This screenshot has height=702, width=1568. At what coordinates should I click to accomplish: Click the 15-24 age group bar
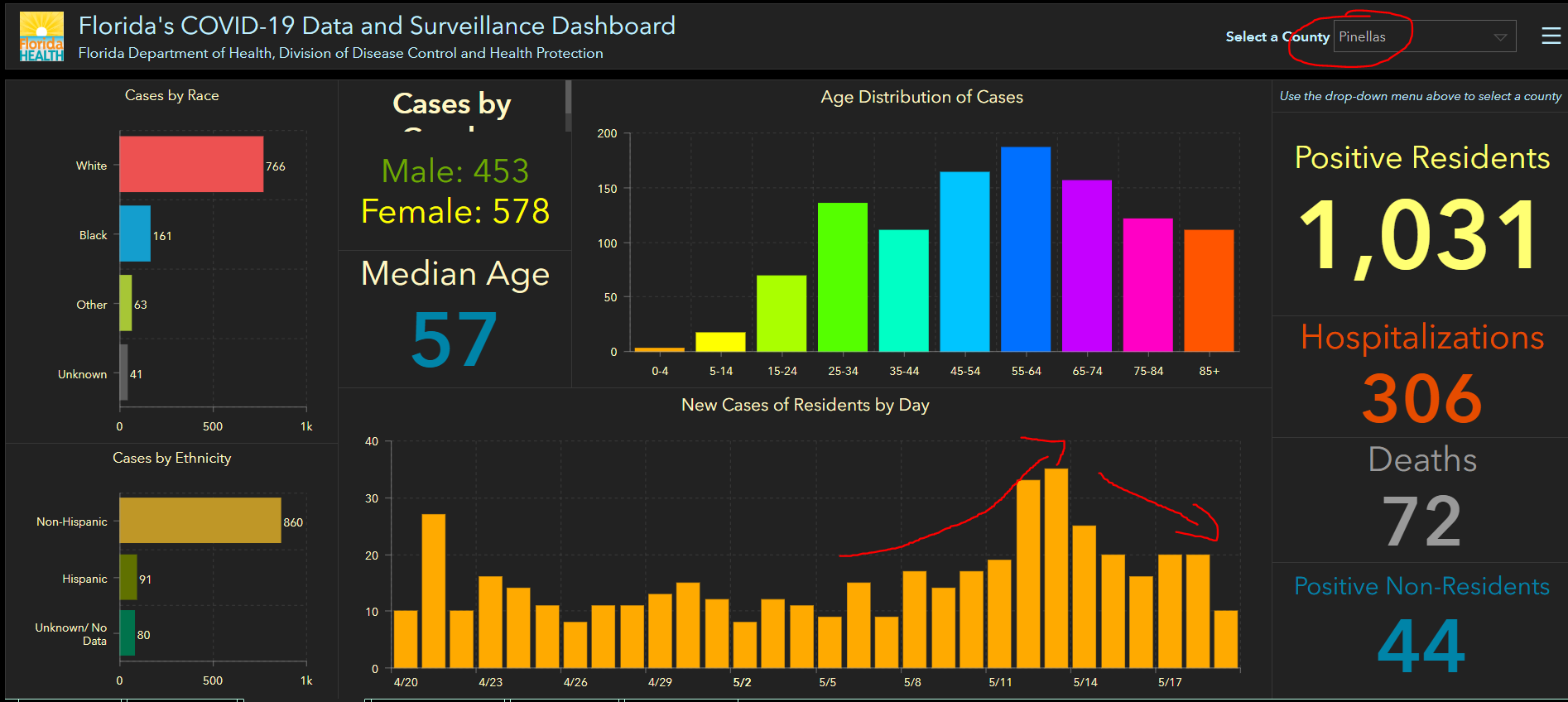click(782, 314)
